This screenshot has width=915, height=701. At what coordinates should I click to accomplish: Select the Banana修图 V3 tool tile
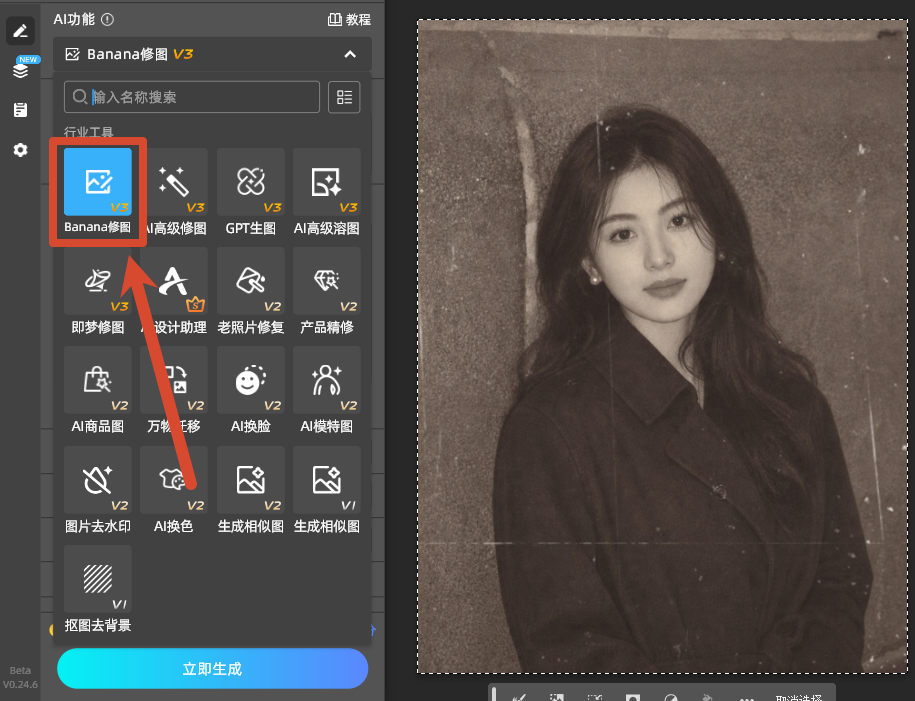tap(97, 182)
